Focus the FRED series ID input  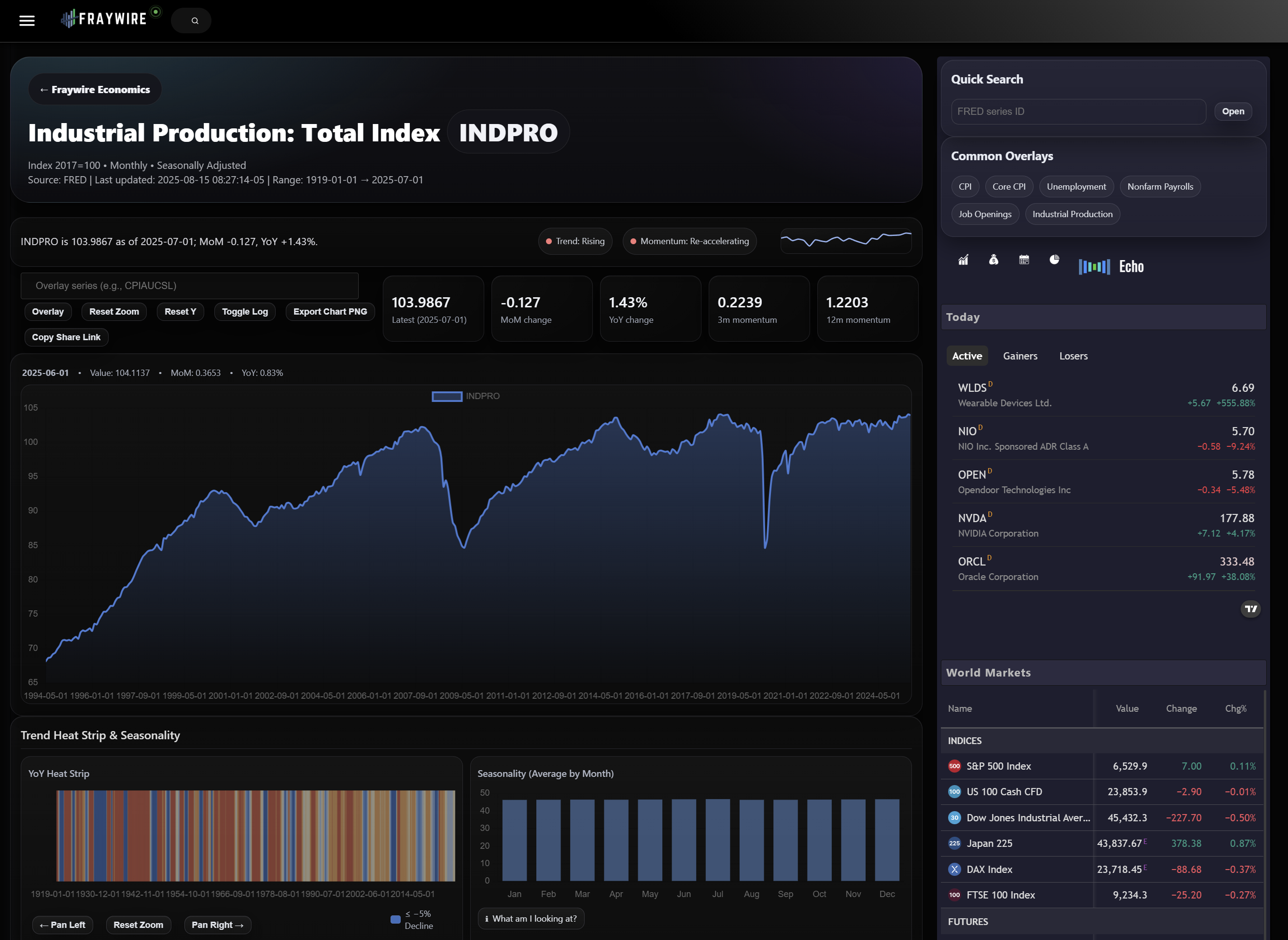(x=1078, y=111)
